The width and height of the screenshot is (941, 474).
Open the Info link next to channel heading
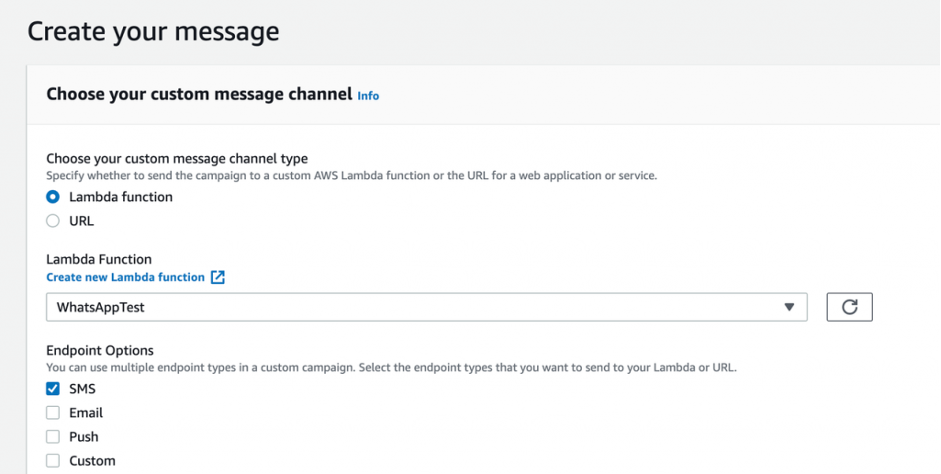368,95
